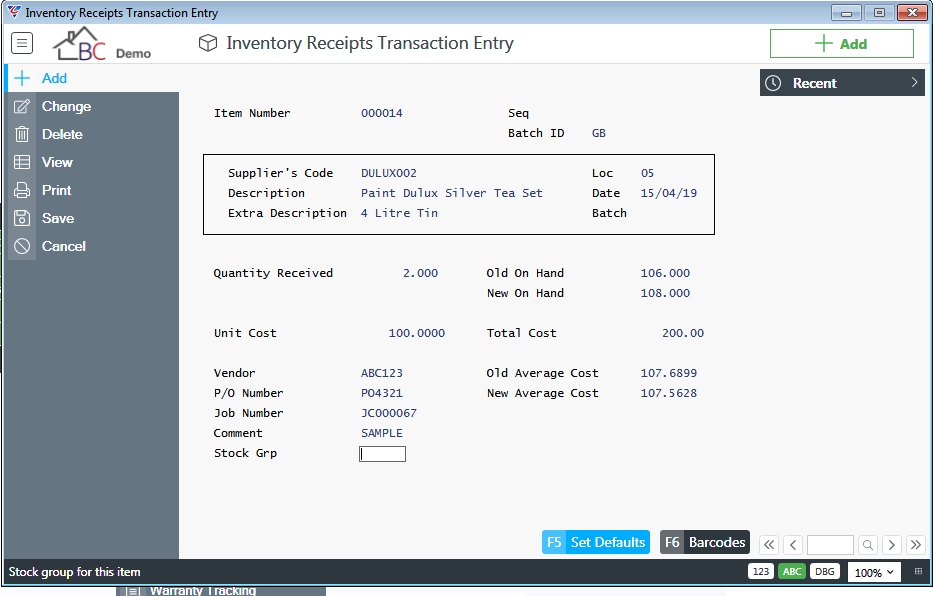This screenshot has width=933, height=596.
Task: Select Cancel in the sidebar menu
Action: 92,246
